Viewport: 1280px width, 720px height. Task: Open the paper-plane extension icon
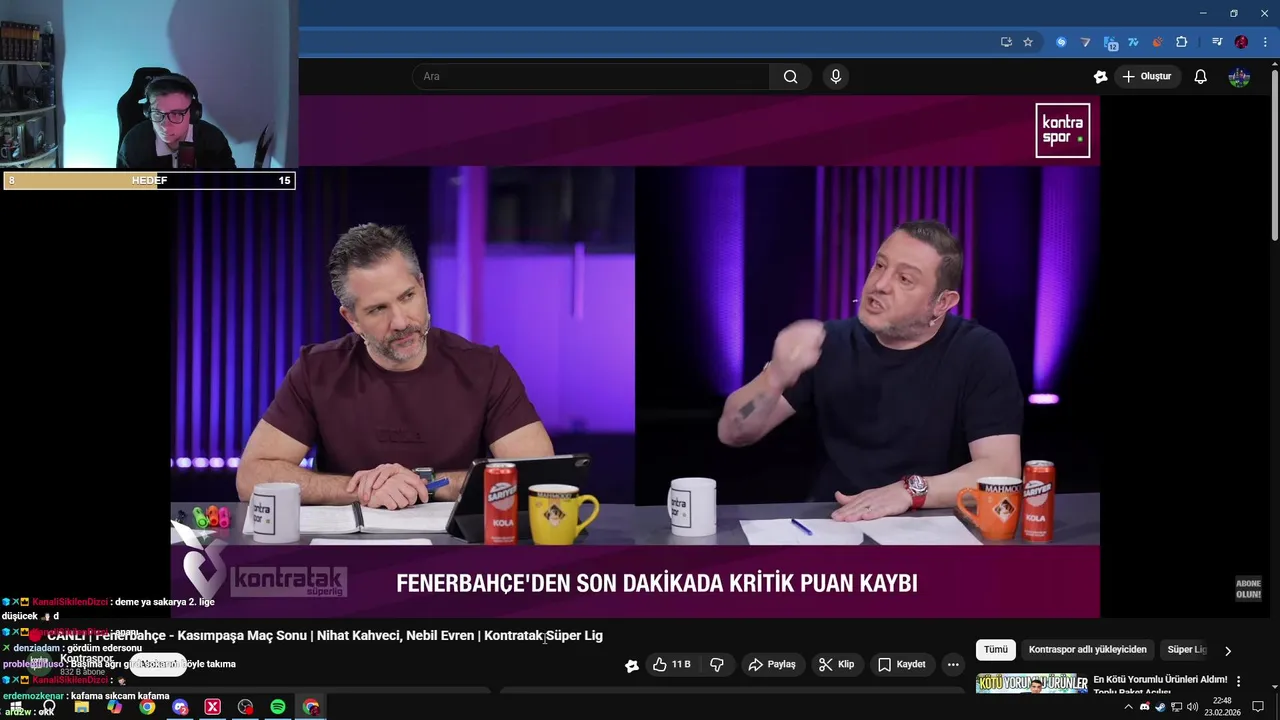pos(1085,42)
